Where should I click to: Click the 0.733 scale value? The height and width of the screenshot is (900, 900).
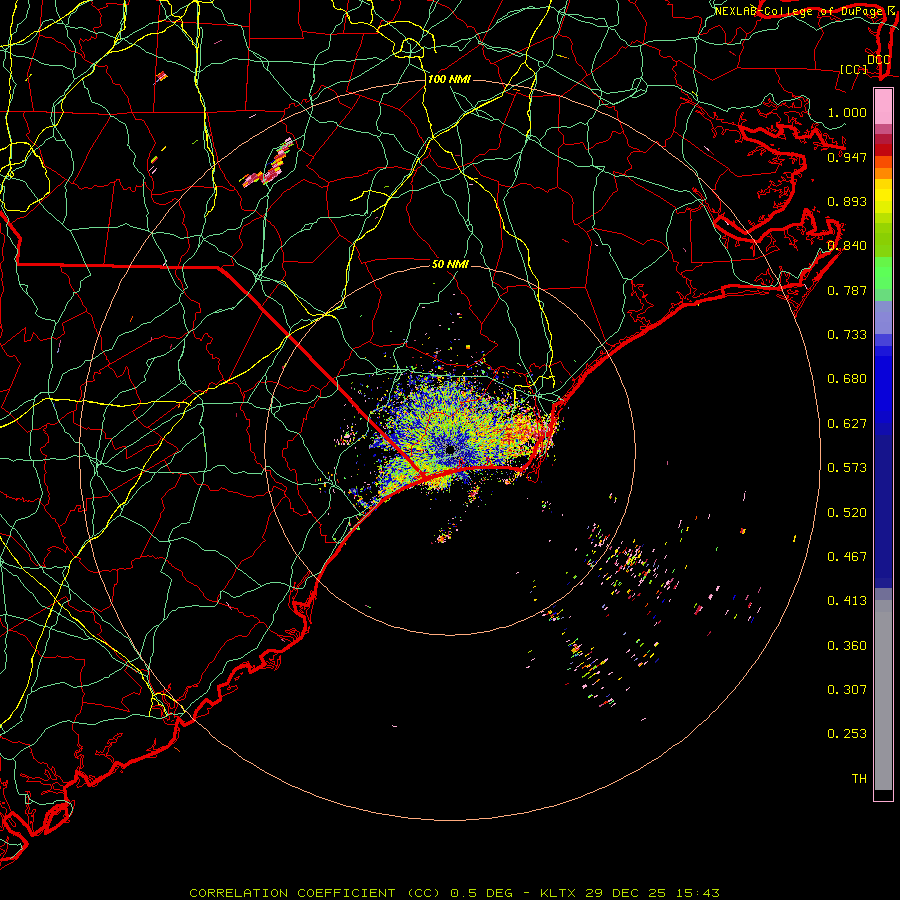pyautogui.click(x=847, y=335)
